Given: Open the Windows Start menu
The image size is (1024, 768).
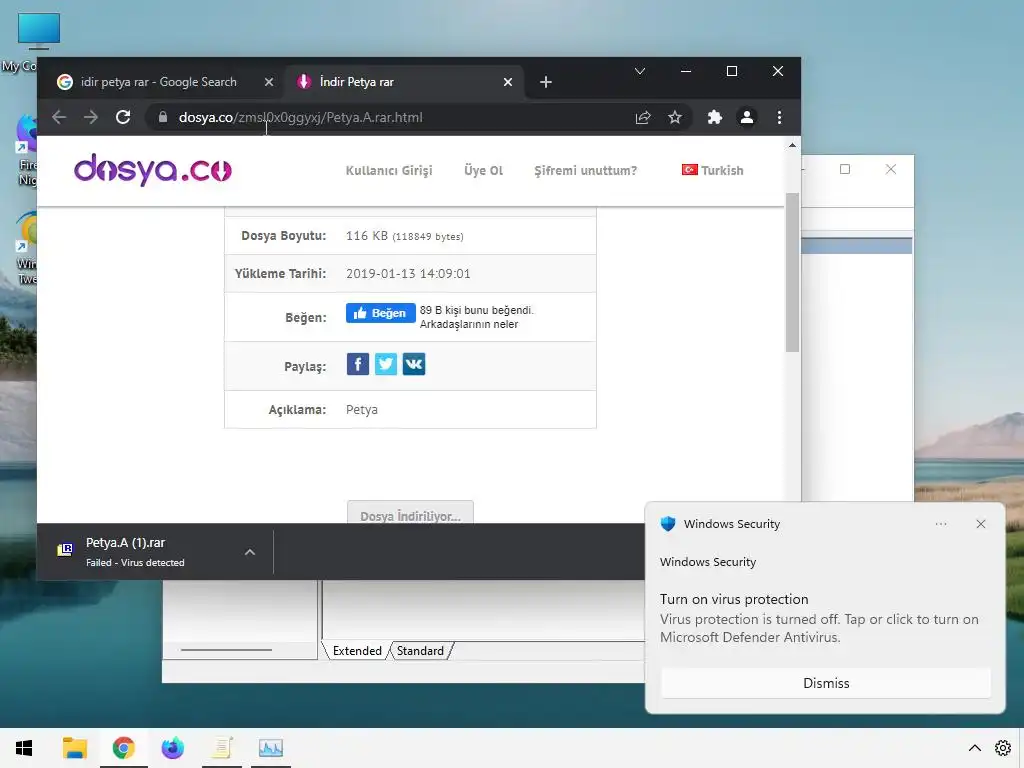Looking at the screenshot, I should coord(24,748).
